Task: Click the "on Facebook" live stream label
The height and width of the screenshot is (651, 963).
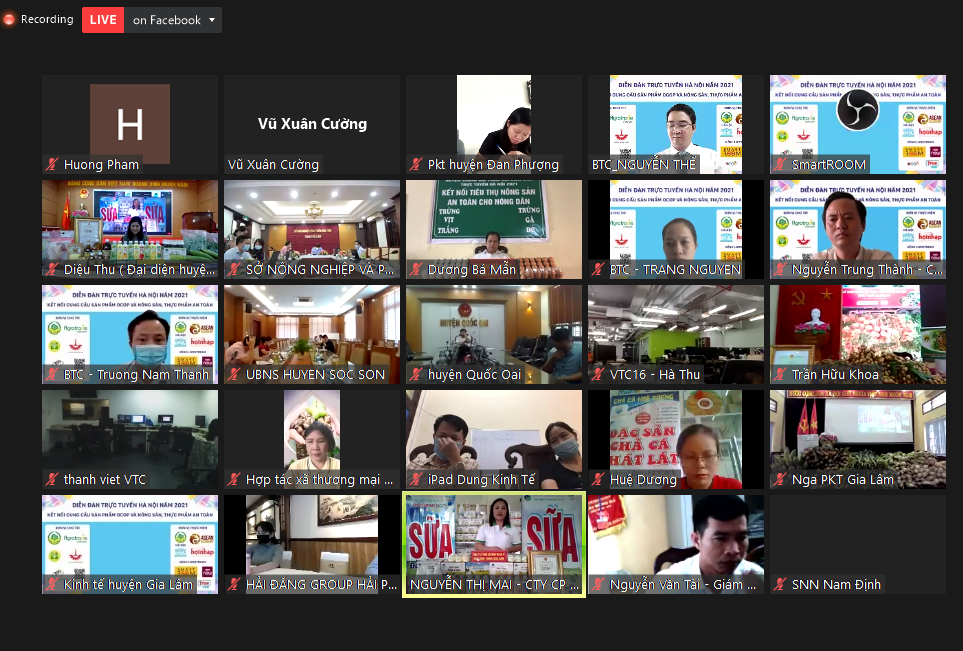Action: click(166, 20)
